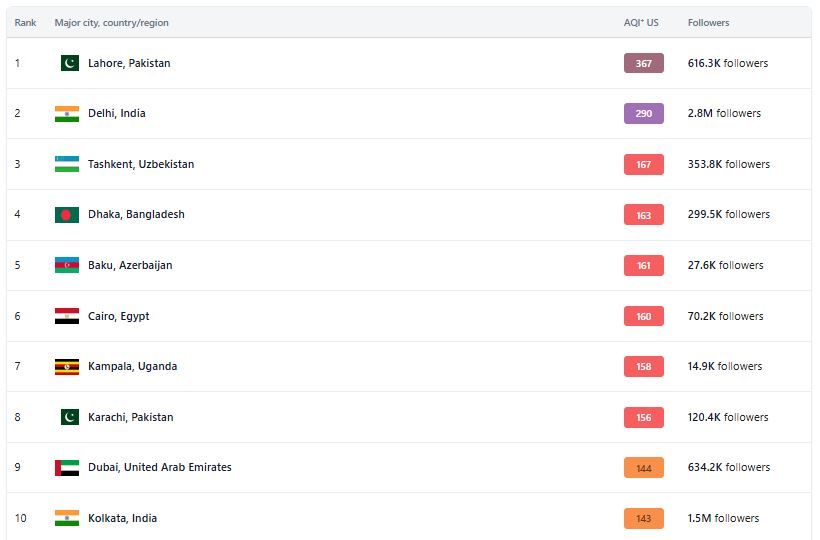Click the purple AQI 290 badge

tap(643, 114)
